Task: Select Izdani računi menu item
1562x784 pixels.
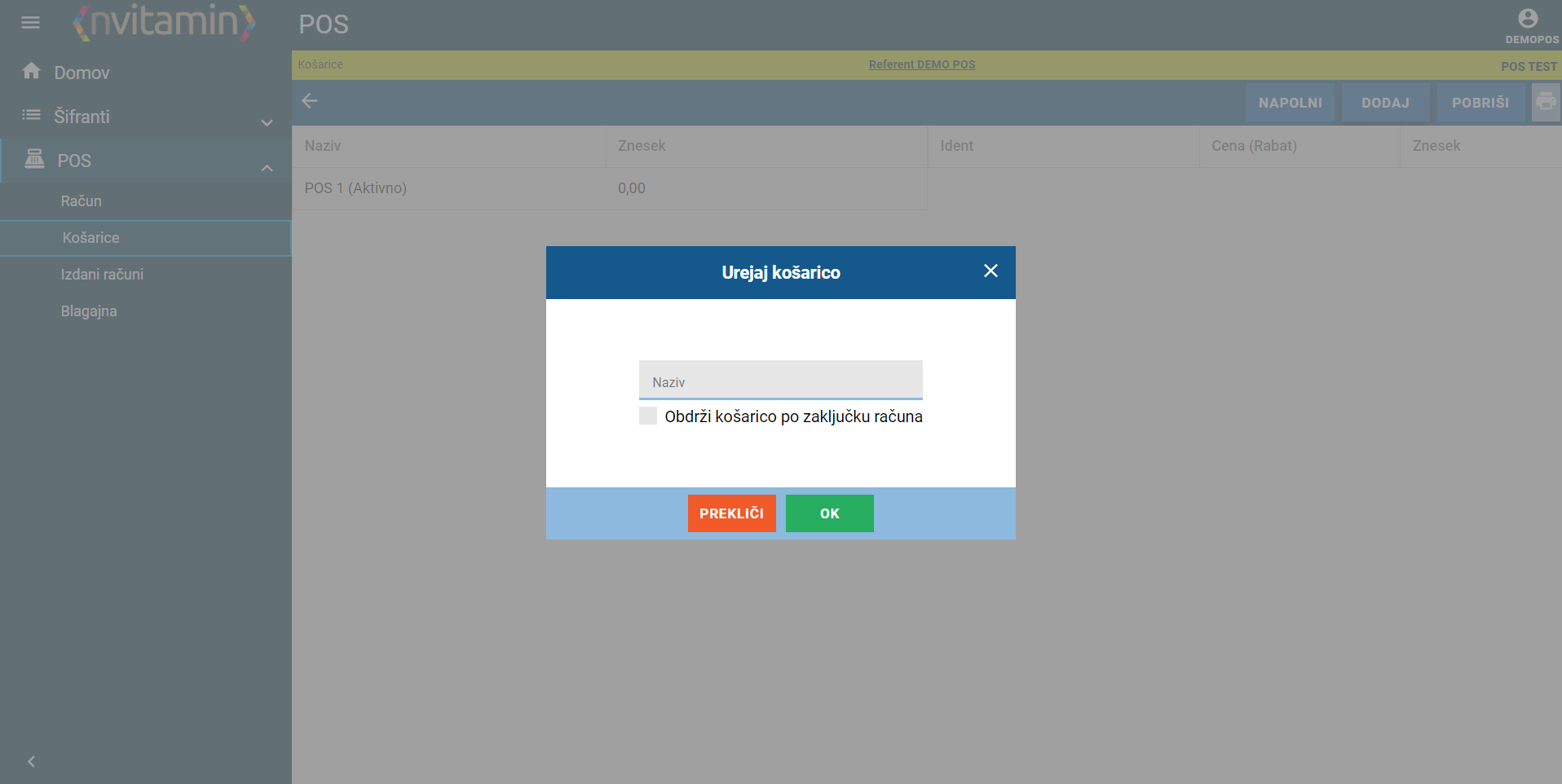Action: (102, 275)
